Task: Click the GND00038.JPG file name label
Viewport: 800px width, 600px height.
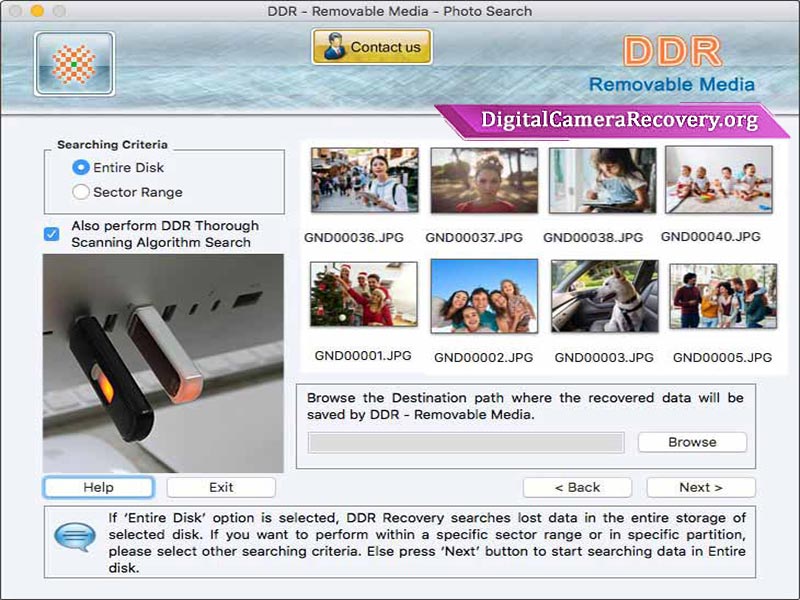Action: tap(593, 238)
